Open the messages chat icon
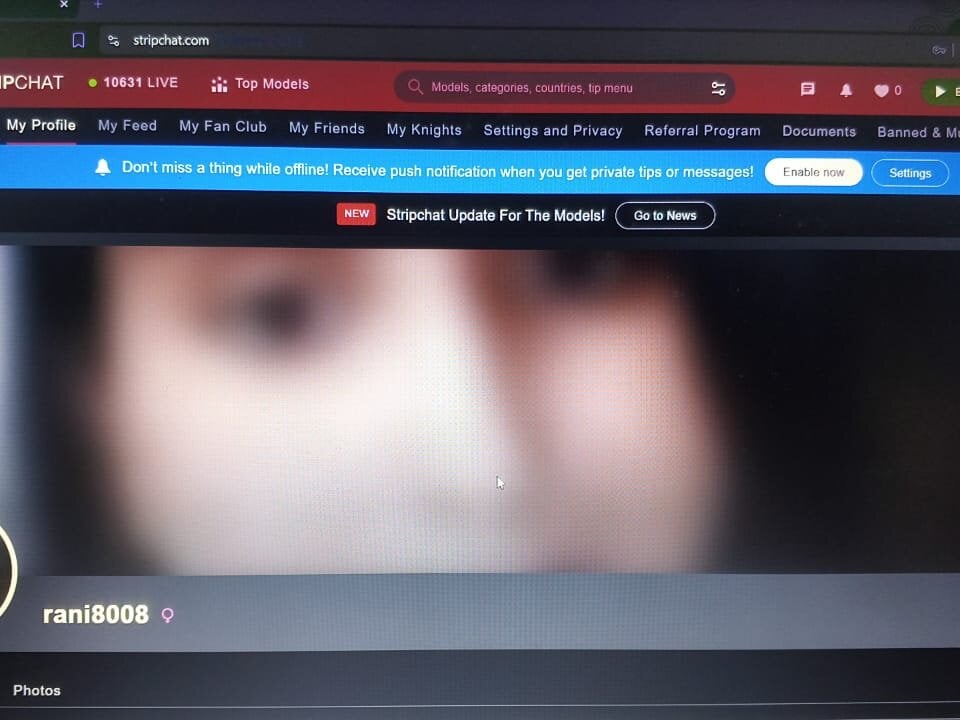Viewport: 960px width, 720px height. 808,89
